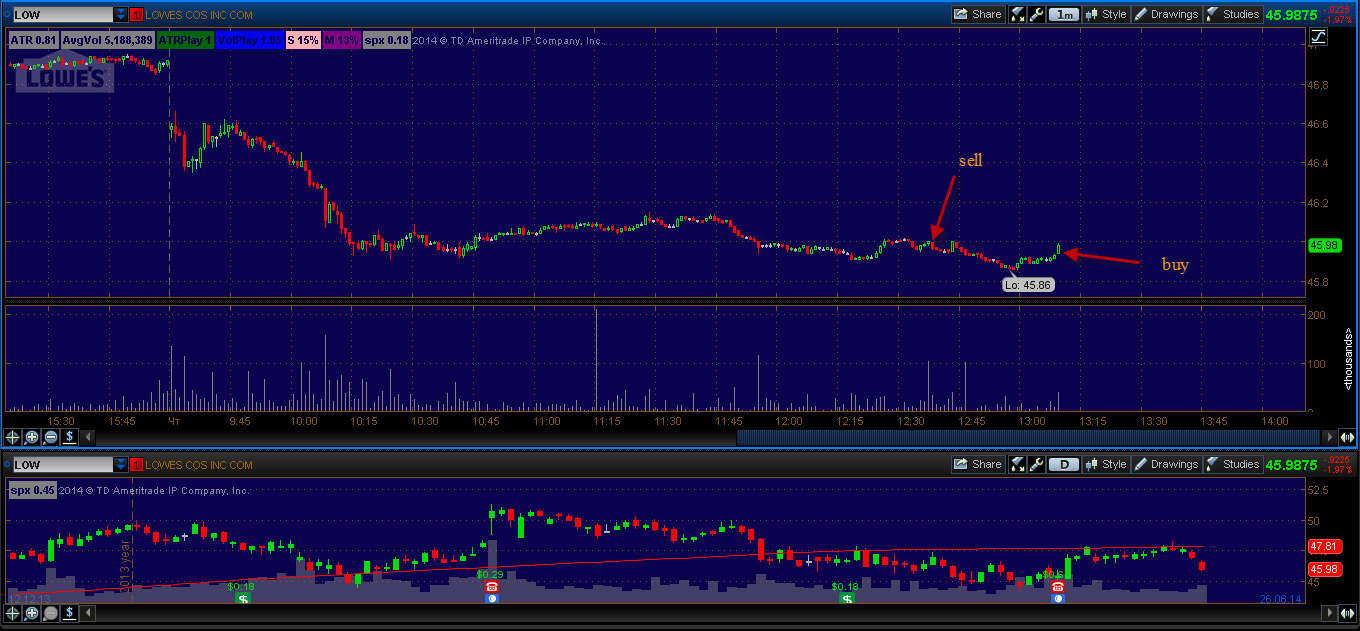This screenshot has width=1360, height=631.
Task: Click the Lo: 45.86 price bubble
Action: point(1028,285)
